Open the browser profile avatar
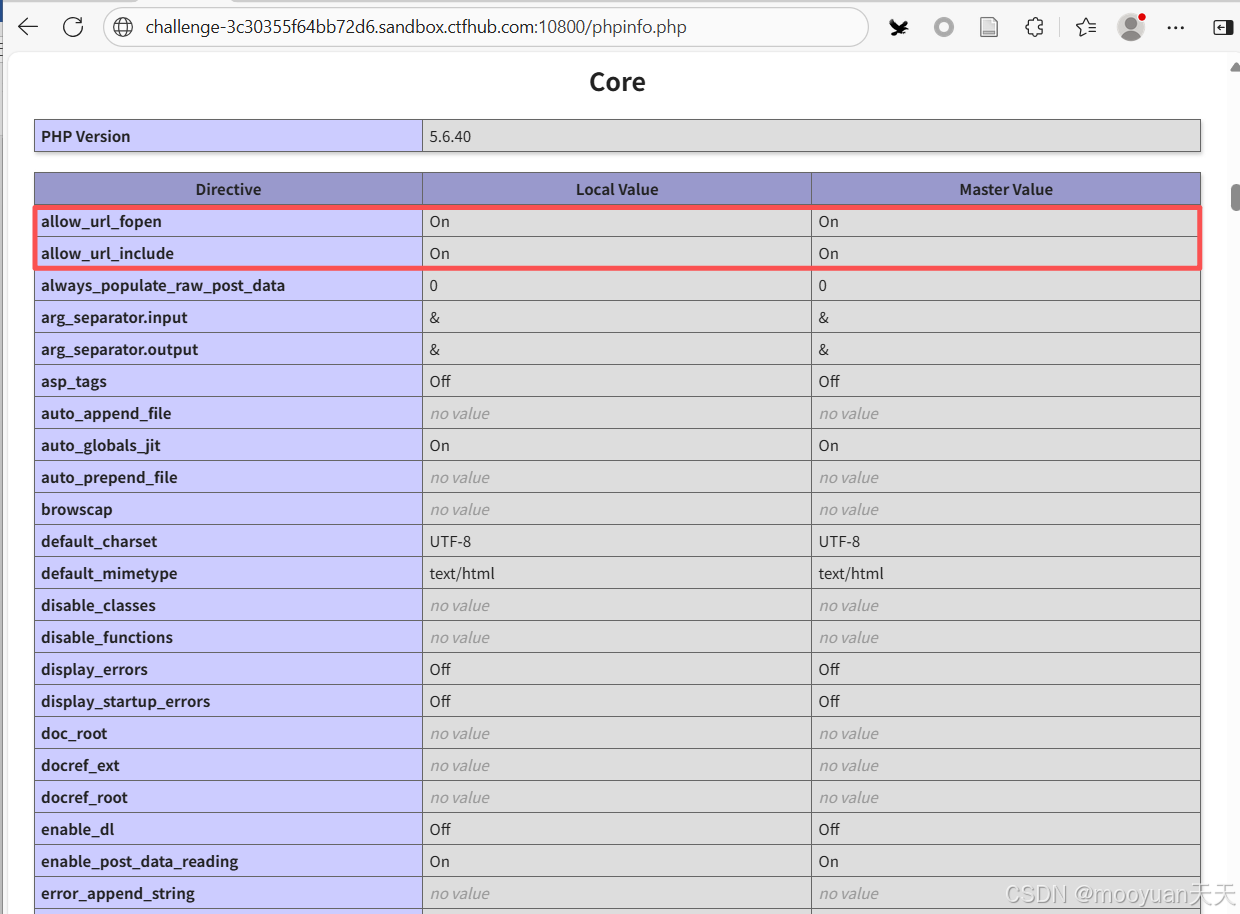The height and width of the screenshot is (914, 1240). point(1131,27)
